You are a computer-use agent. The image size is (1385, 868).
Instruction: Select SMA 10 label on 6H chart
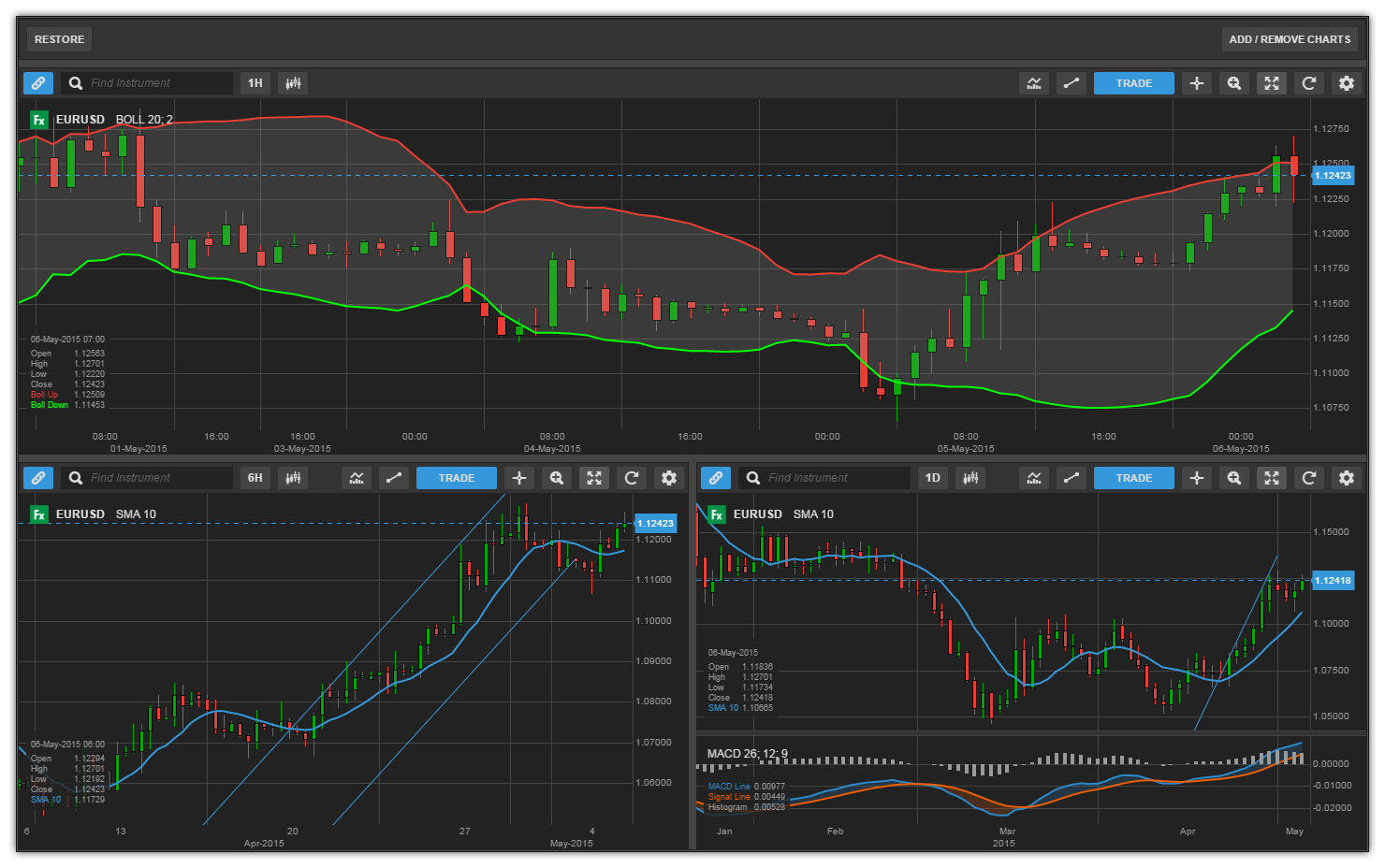point(136,514)
